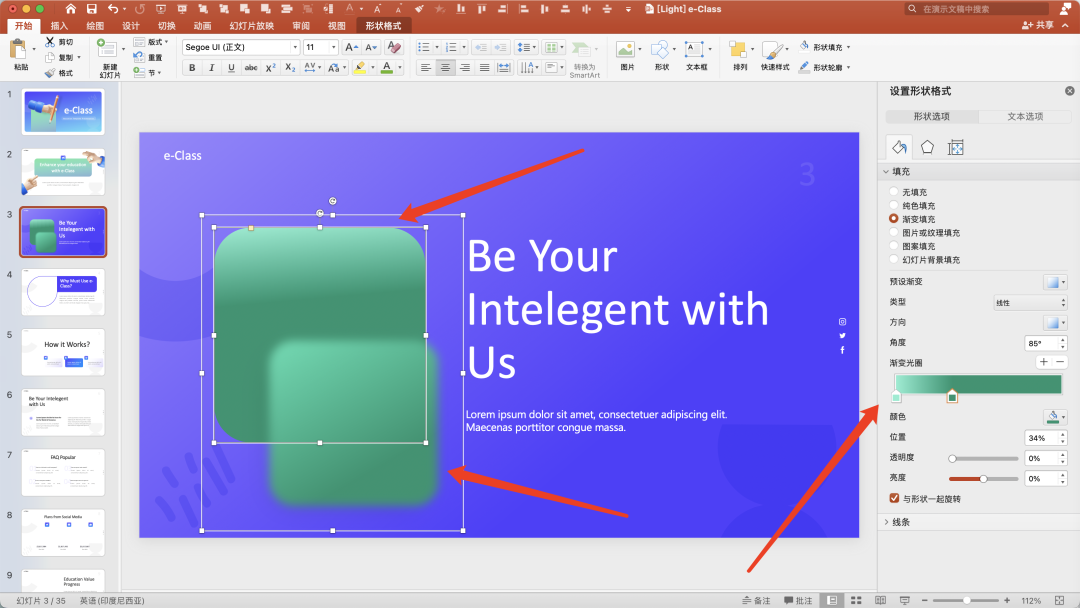Click the Notes (备注) button
The height and width of the screenshot is (608, 1080).
[756, 600]
